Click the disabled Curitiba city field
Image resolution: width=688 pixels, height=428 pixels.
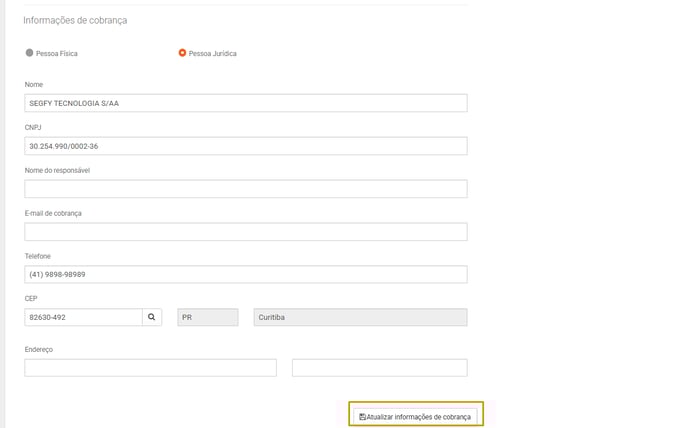360,317
